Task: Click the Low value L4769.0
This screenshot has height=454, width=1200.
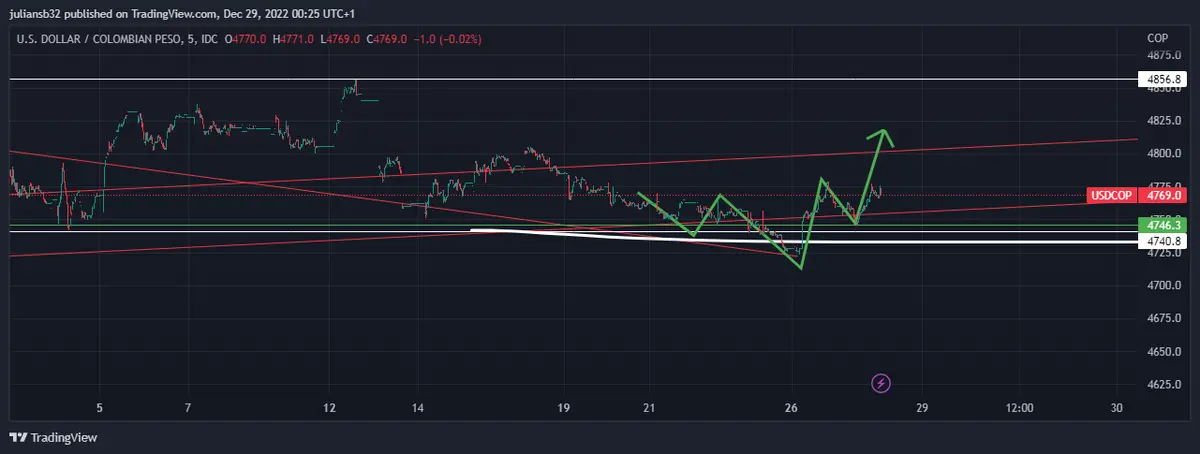Action: click(x=340, y=39)
